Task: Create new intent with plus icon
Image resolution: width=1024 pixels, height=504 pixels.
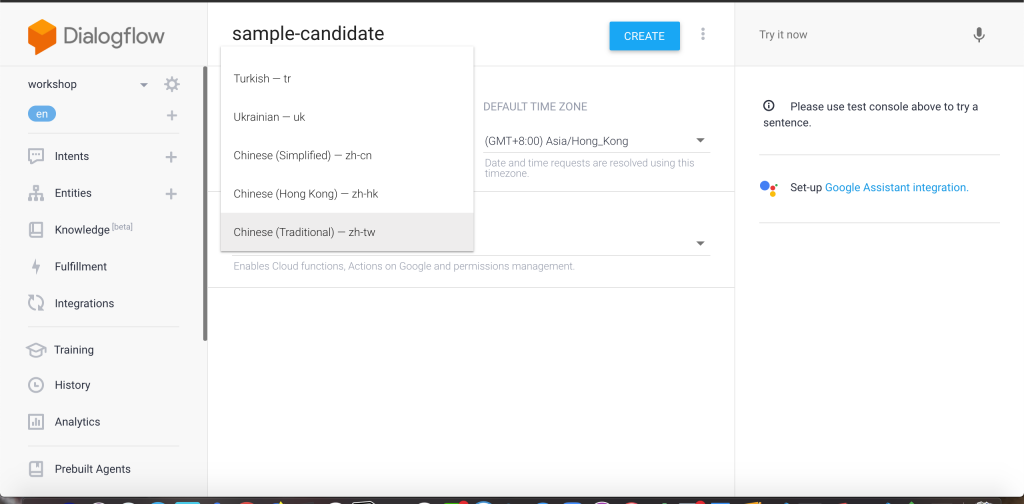Action: [171, 157]
